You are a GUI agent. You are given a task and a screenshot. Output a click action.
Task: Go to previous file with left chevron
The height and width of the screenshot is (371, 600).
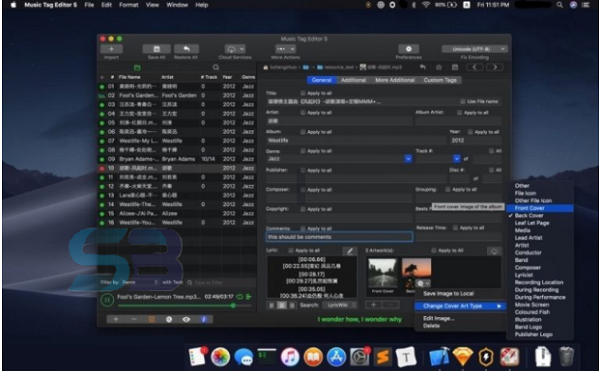pos(474,67)
